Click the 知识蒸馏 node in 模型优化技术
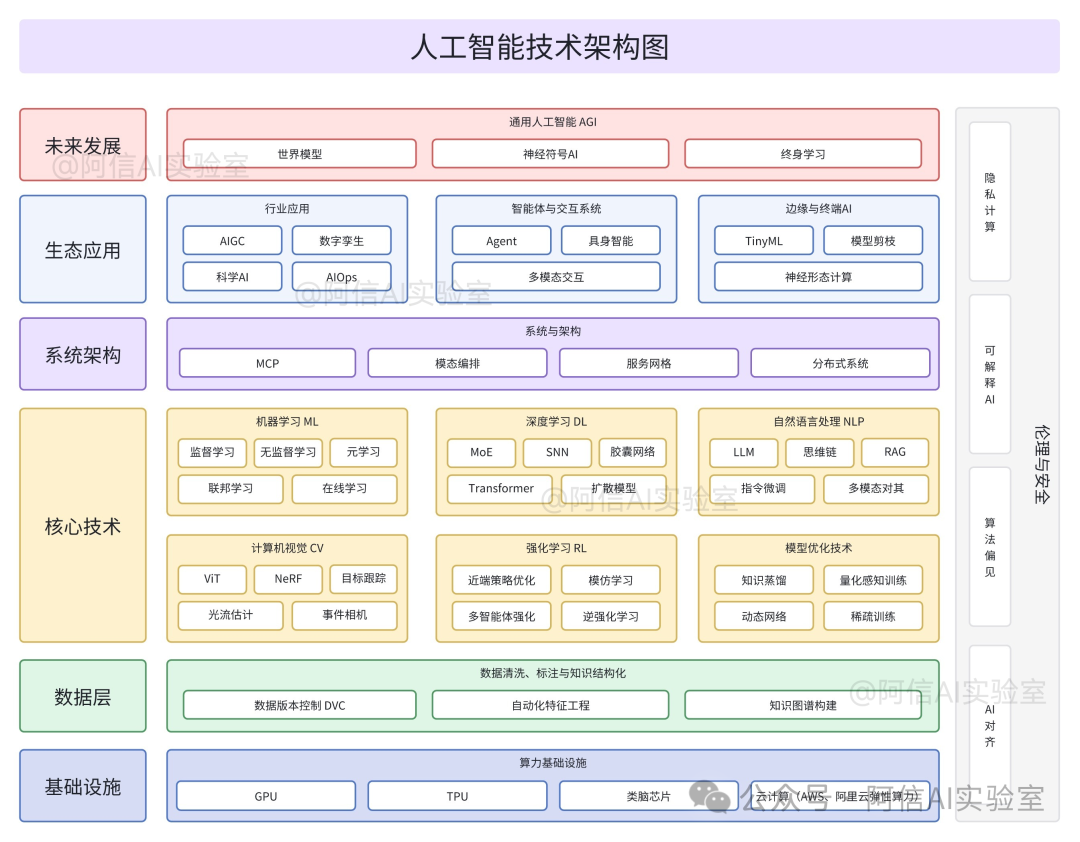 click(763, 579)
